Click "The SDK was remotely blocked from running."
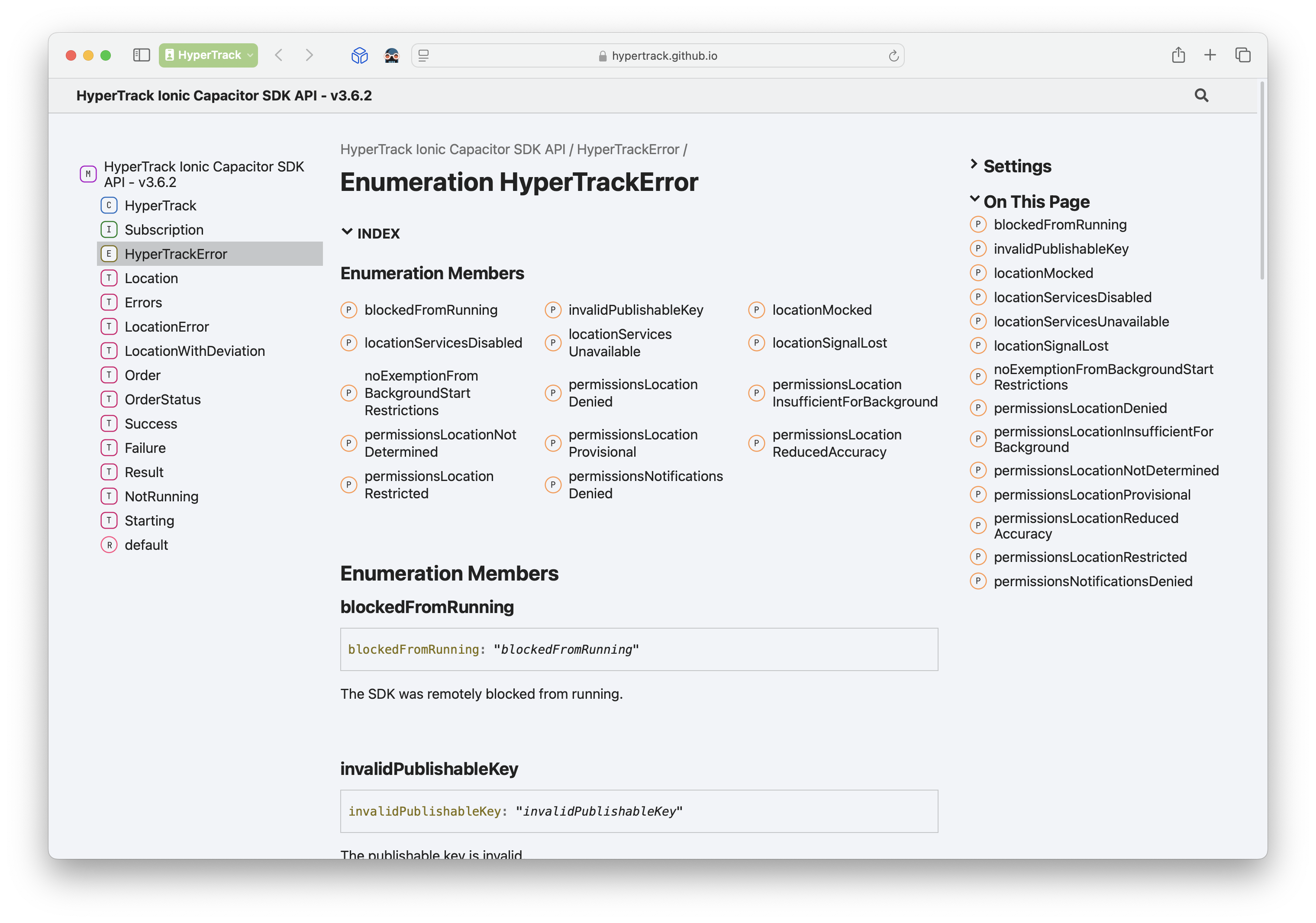The image size is (1316, 923). coord(481,694)
